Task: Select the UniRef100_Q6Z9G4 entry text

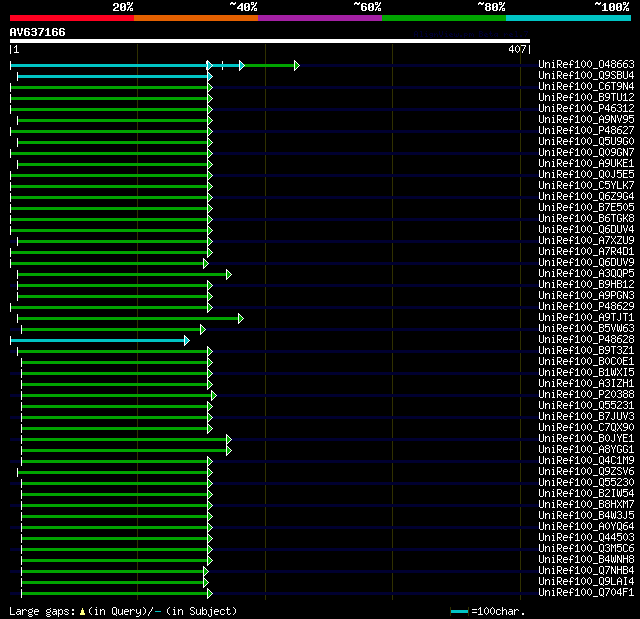Action: click(x=586, y=196)
